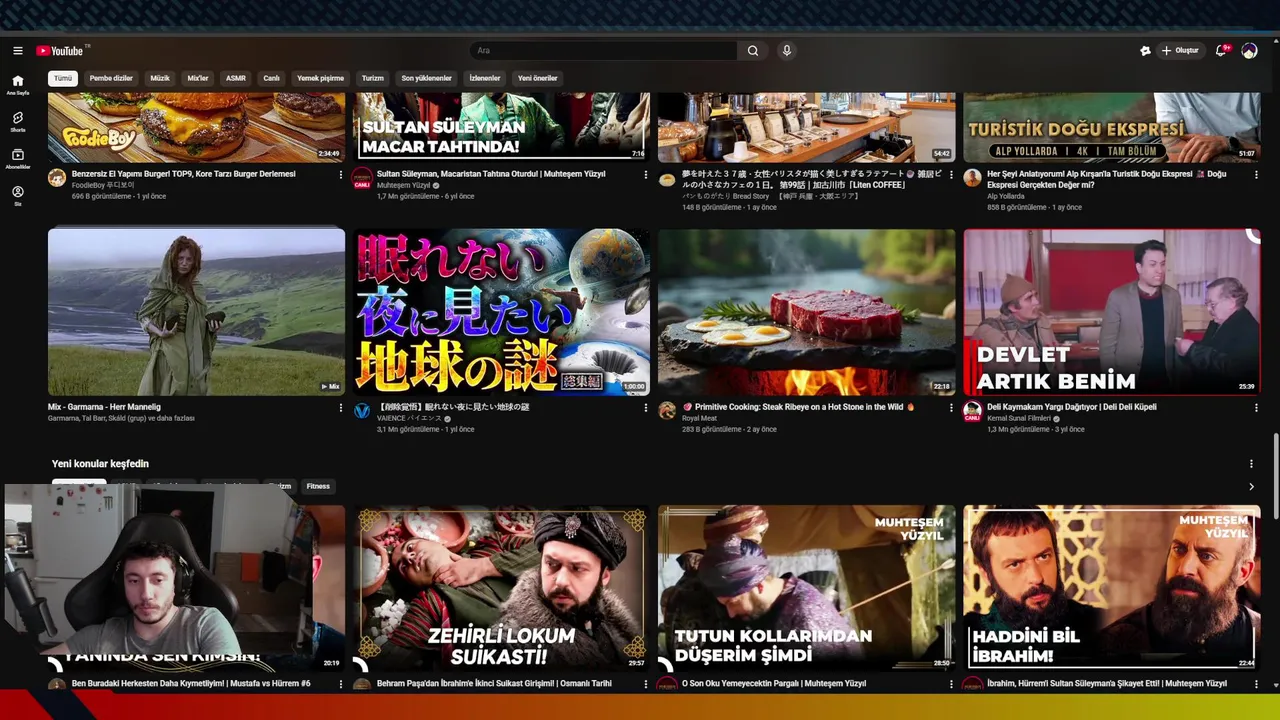Viewport: 1280px width, 720px height.
Task: Open Shorts from the sidebar
Action: [18, 122]
